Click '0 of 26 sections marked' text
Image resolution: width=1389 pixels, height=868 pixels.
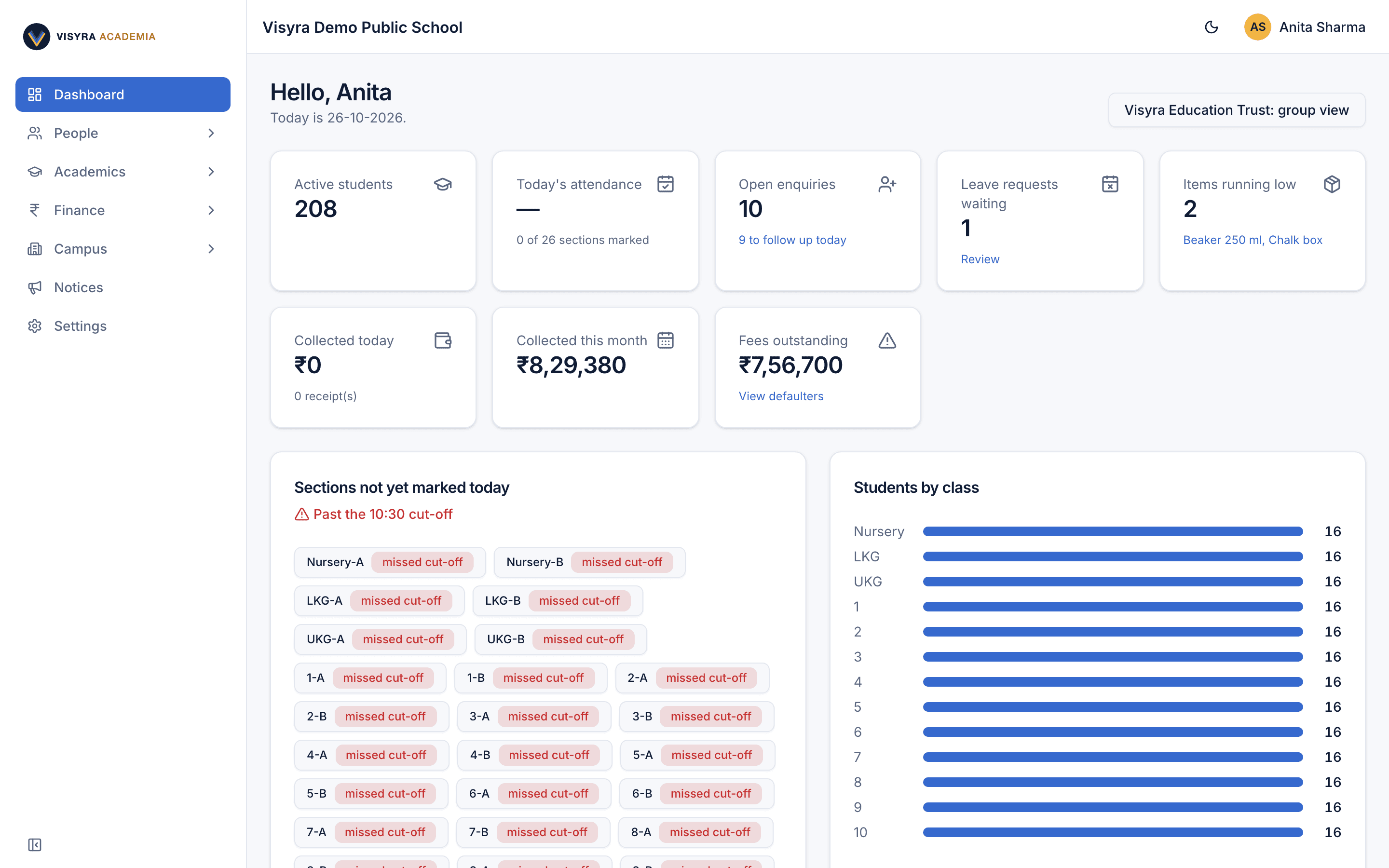coord(583,240)
